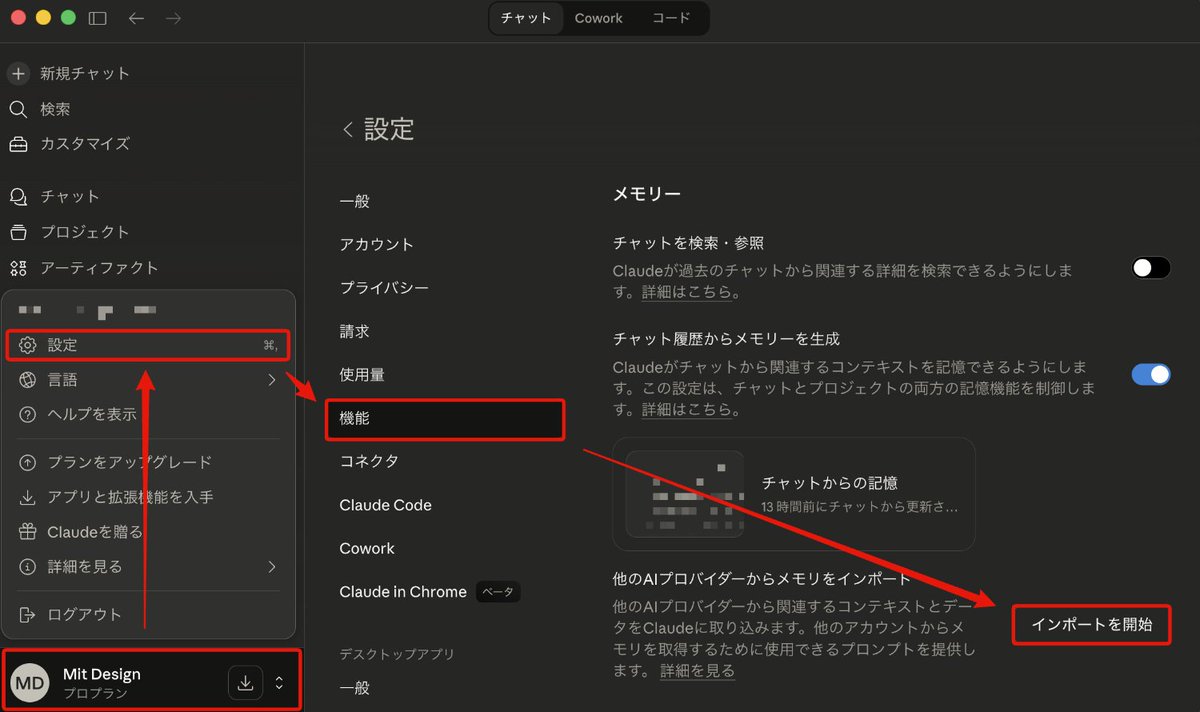1200x712 pixels.
Task: Open the Claude Code settings section
Action: 385,505
